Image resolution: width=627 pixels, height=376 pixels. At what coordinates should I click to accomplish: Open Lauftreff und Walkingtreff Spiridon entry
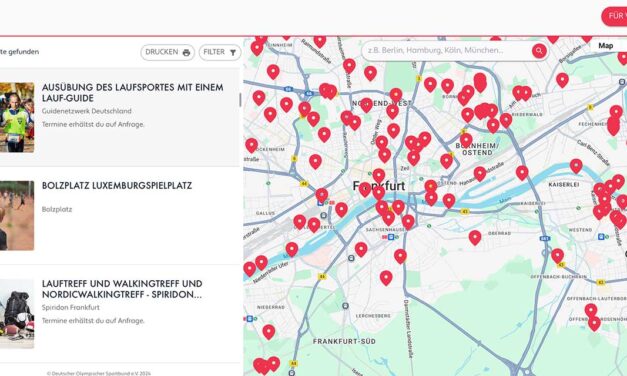122,289
